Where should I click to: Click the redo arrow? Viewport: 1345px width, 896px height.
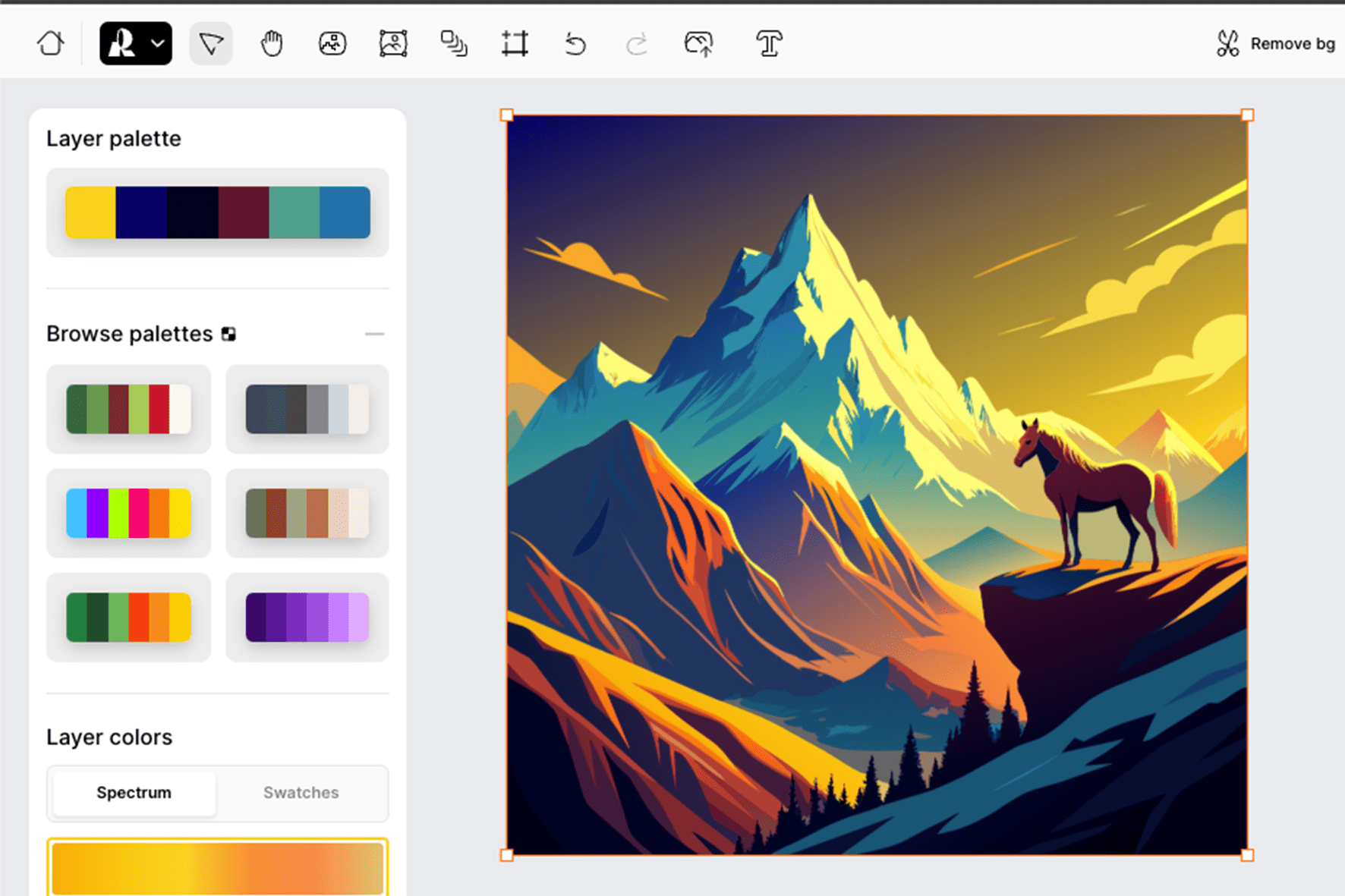point(636,44)
